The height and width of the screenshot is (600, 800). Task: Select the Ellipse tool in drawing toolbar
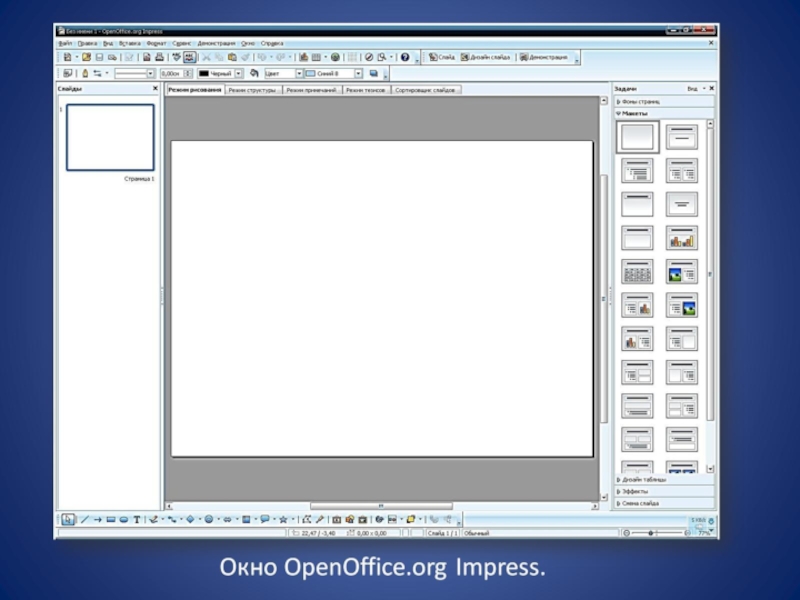pos(124,520)
